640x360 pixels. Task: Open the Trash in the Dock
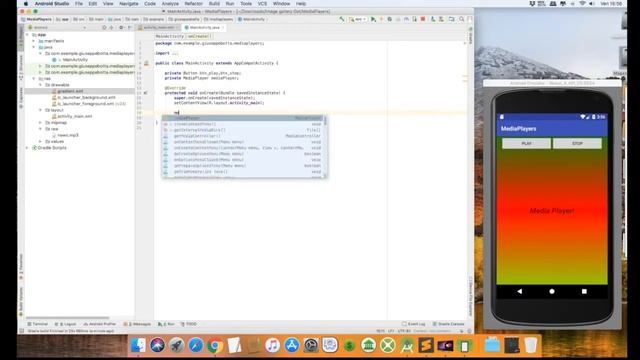point(531,345)
